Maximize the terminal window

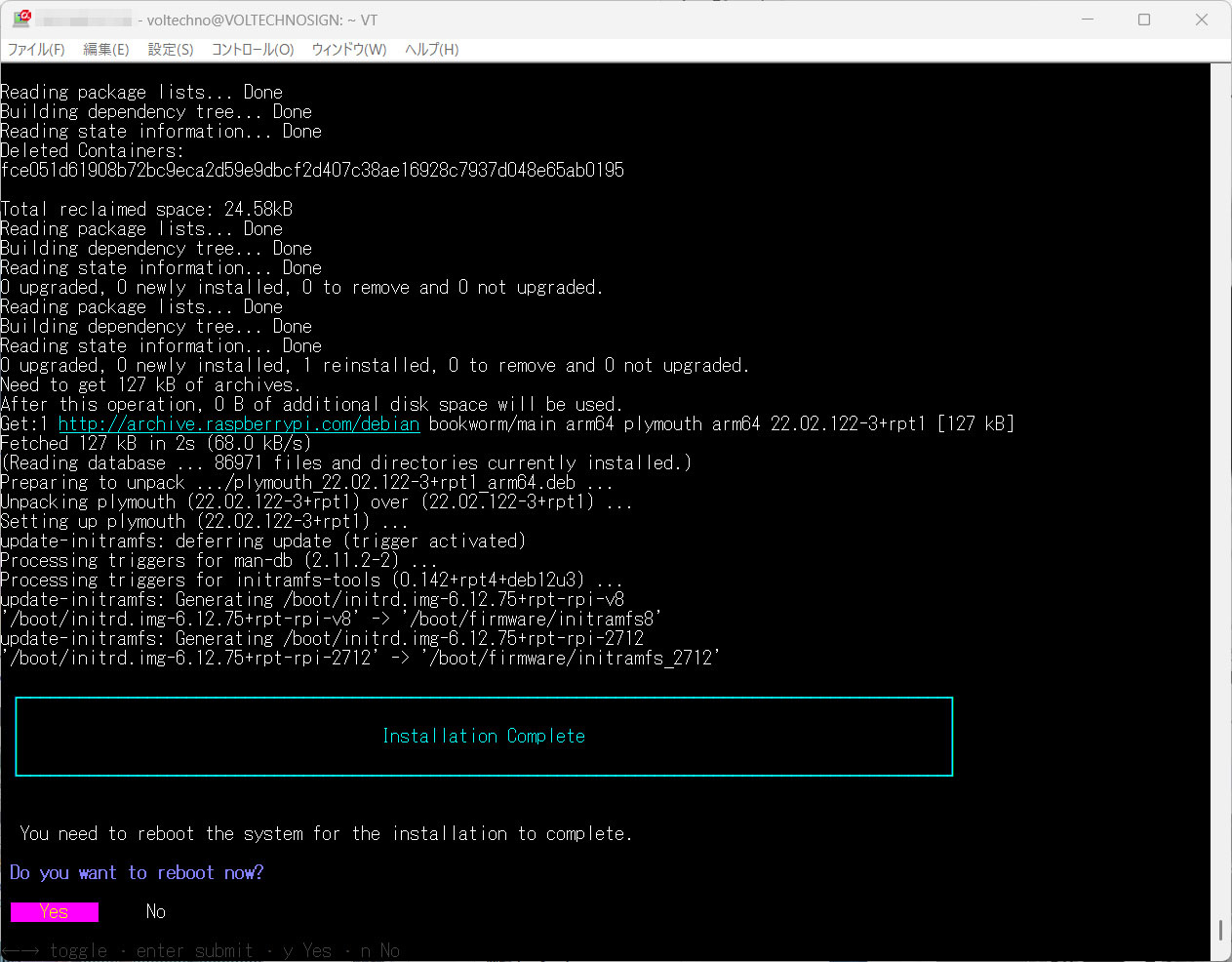pos(1144,20)
